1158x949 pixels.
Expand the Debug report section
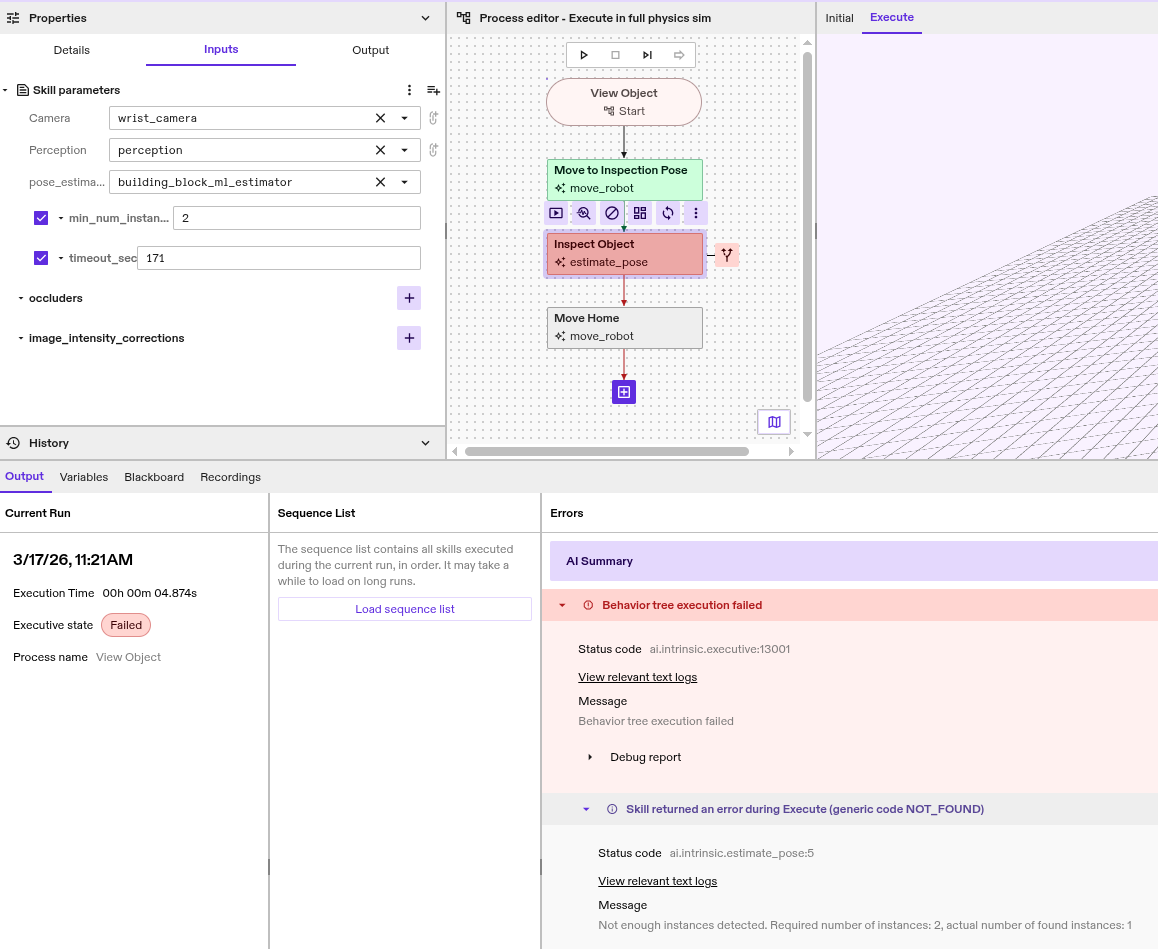coord(590,757)
